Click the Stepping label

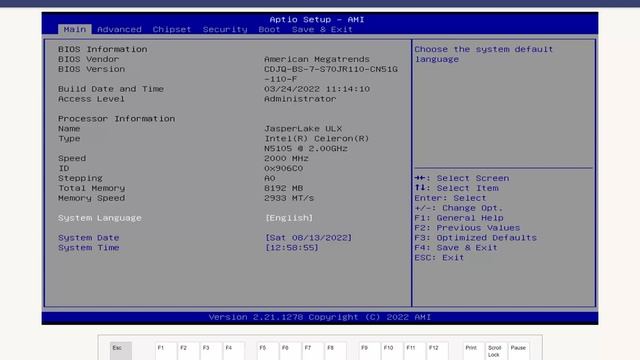[80, 178]
